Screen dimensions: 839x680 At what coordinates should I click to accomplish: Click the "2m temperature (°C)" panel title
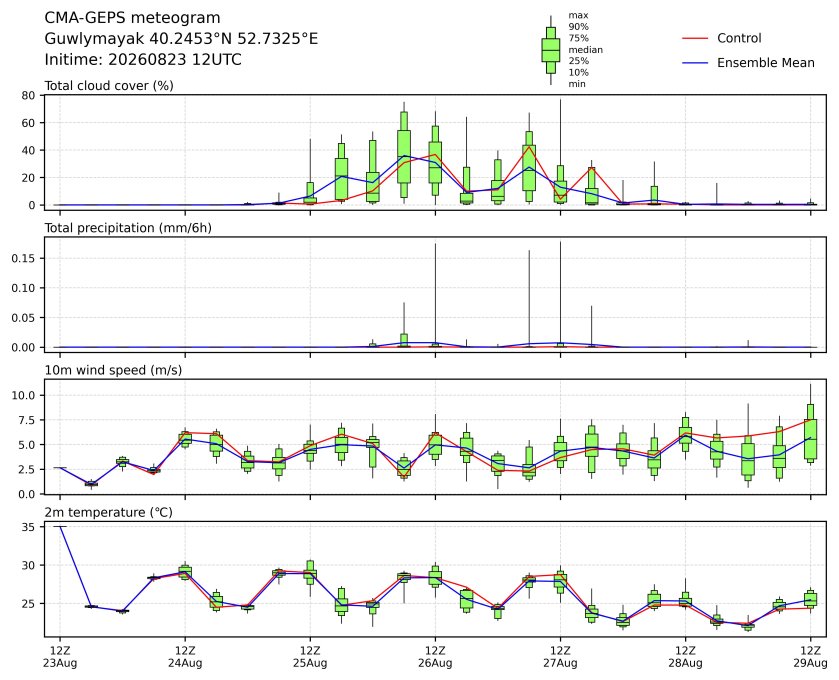click(108, 513)
